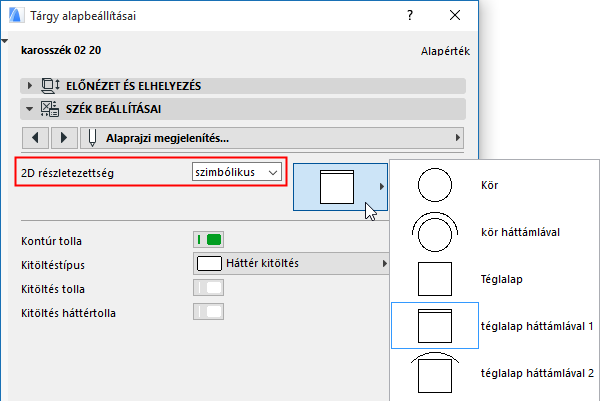The image size is (600, 401).
Task: Open the 2D részletezettség szimbólikus dropdown
Action: [237, 173]
